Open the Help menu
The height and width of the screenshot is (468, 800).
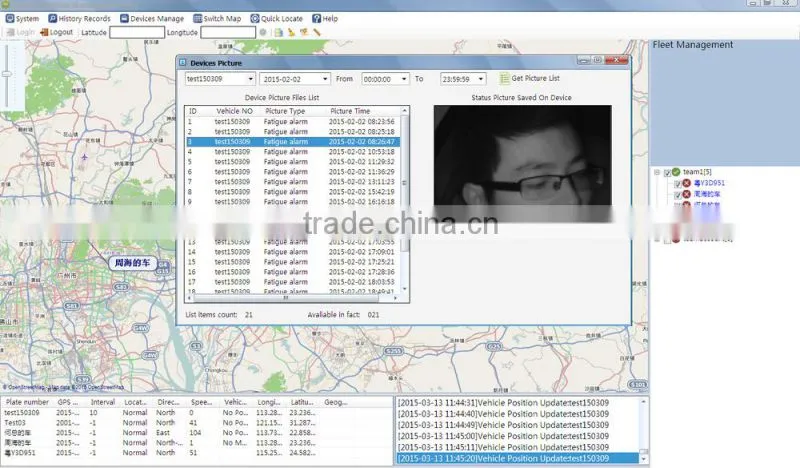[325, 18]
